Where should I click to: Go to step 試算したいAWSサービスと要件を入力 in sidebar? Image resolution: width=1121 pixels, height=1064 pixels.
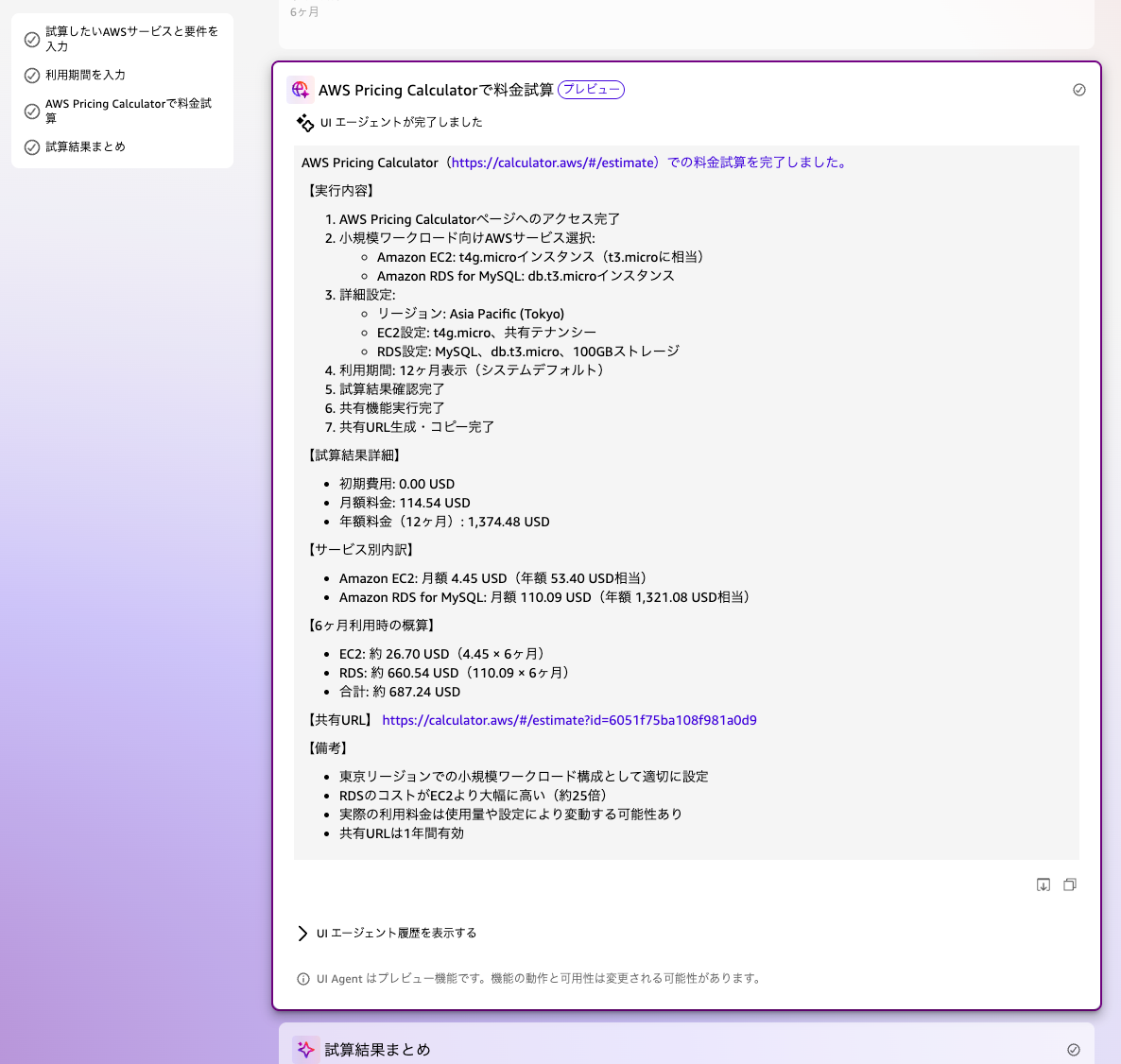[131, 39]
